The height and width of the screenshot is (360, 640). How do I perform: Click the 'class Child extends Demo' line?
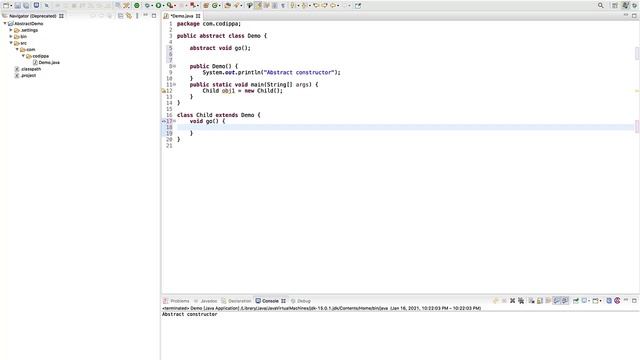(x=218, y=115)
